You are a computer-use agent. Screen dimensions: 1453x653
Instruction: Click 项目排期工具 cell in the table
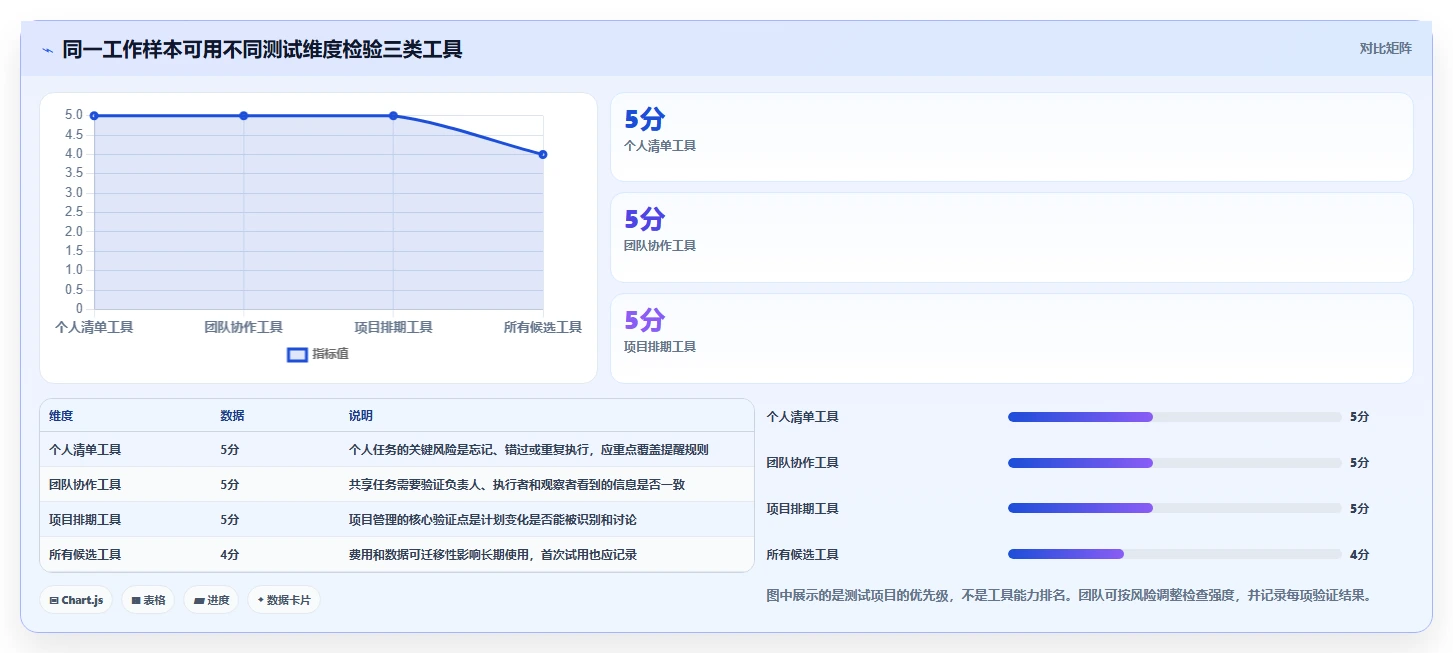click(85, 520)
